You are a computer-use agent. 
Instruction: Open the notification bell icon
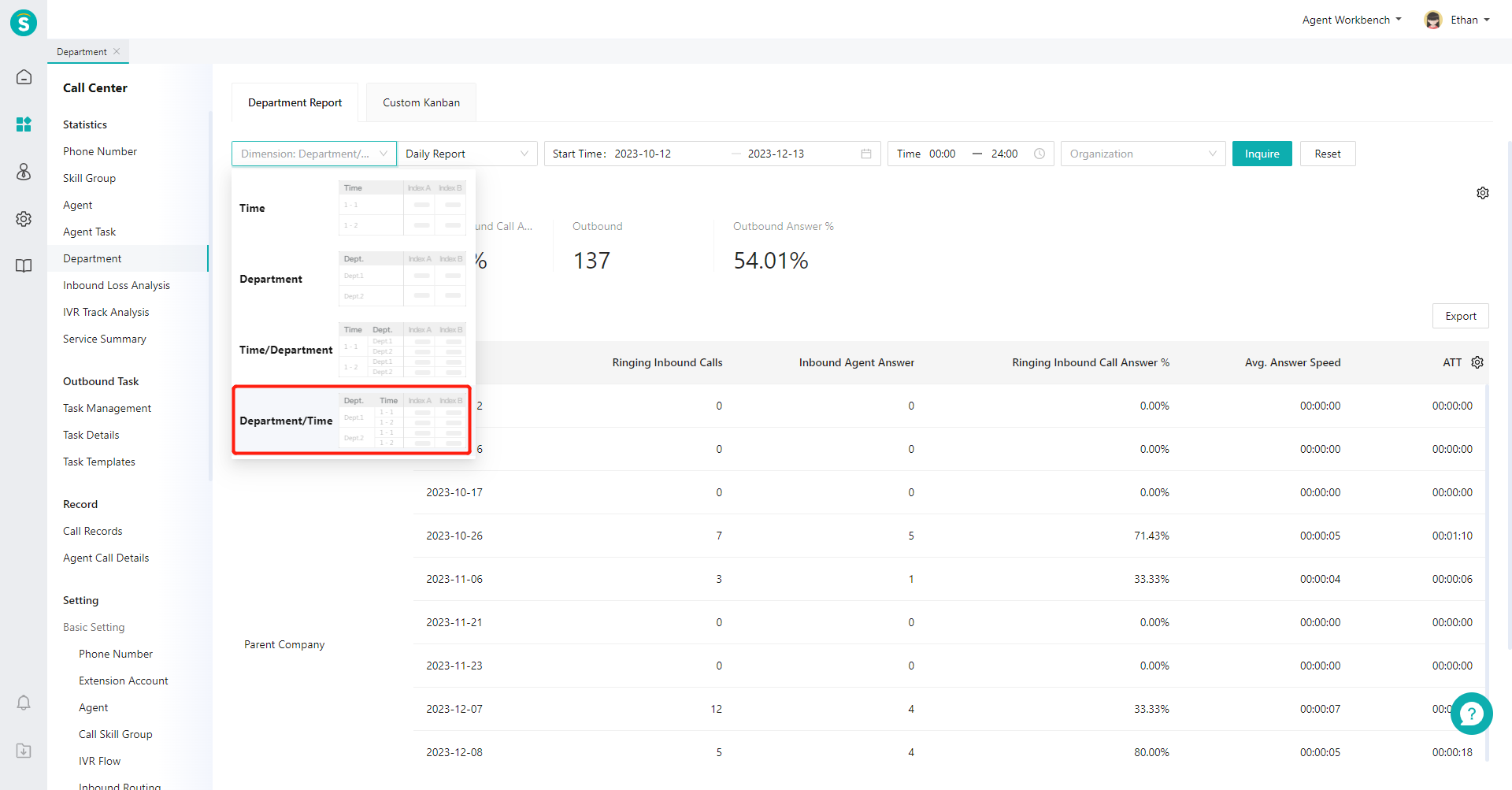24,703
